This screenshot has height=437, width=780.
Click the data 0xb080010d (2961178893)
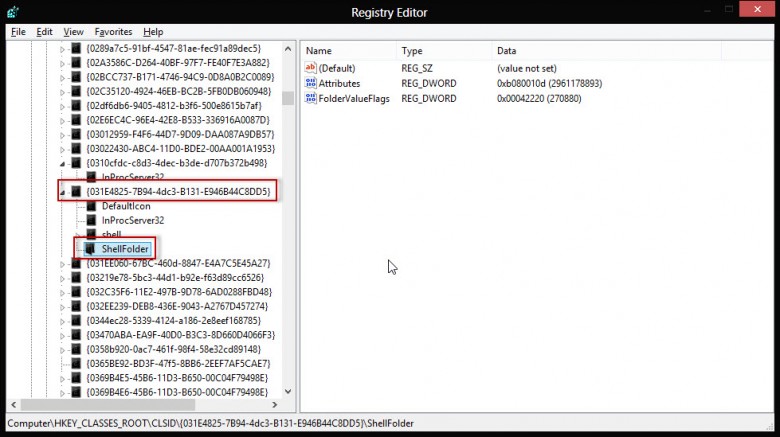click(x=549, y=84)
